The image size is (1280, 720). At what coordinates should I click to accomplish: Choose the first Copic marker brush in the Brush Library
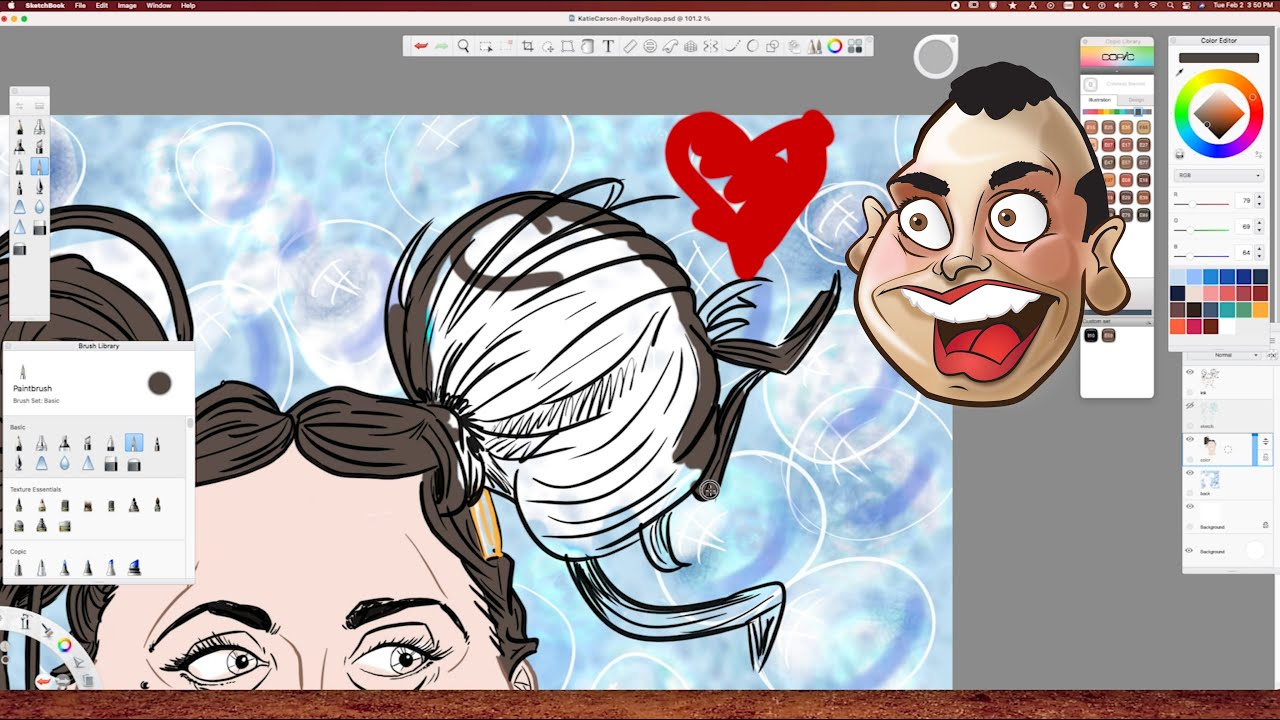18,568
